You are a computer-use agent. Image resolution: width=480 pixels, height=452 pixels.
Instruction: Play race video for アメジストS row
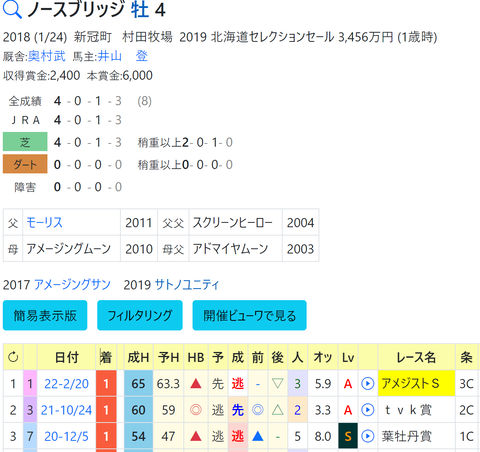367,384
